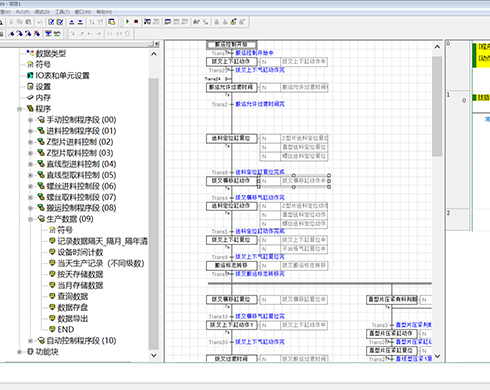This screenshot has width=490, height=390.
Task: Select IO表和单元设置 in project tree
Action: point(63,76)
